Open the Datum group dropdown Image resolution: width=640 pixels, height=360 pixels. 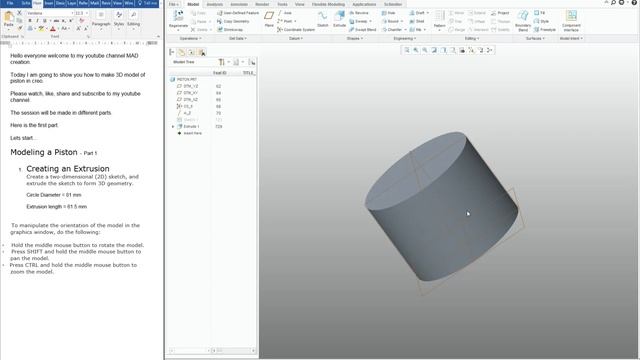tap(296, 38)
